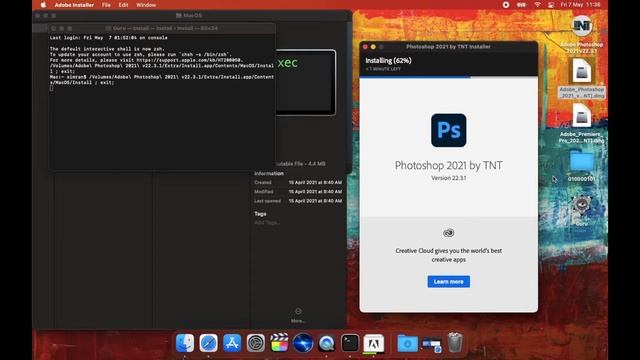Click 'Version 22.3.1' text
The height and width of the screenshot is (360, 640).
(x=449, y=178)
